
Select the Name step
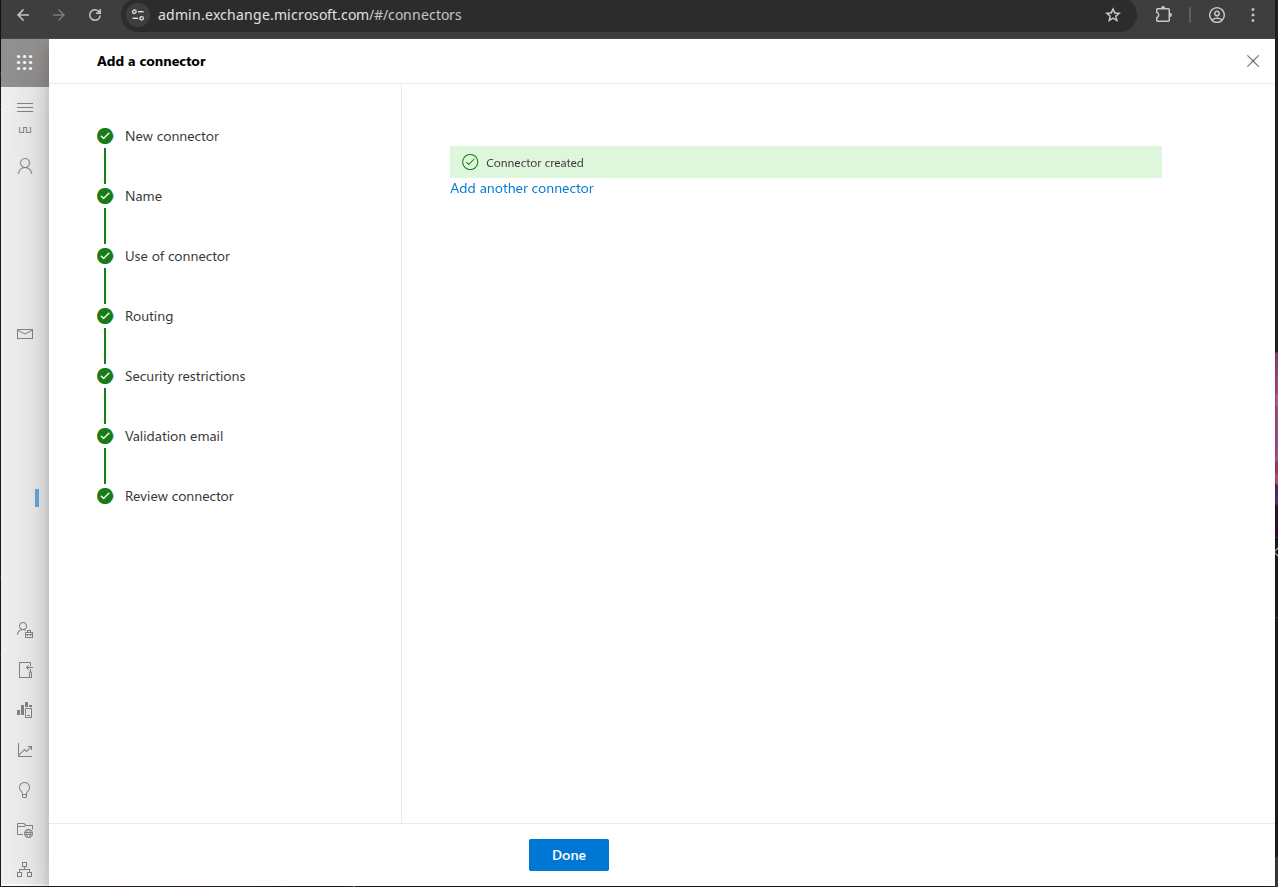pyautogui.click(x=129, y=196)
